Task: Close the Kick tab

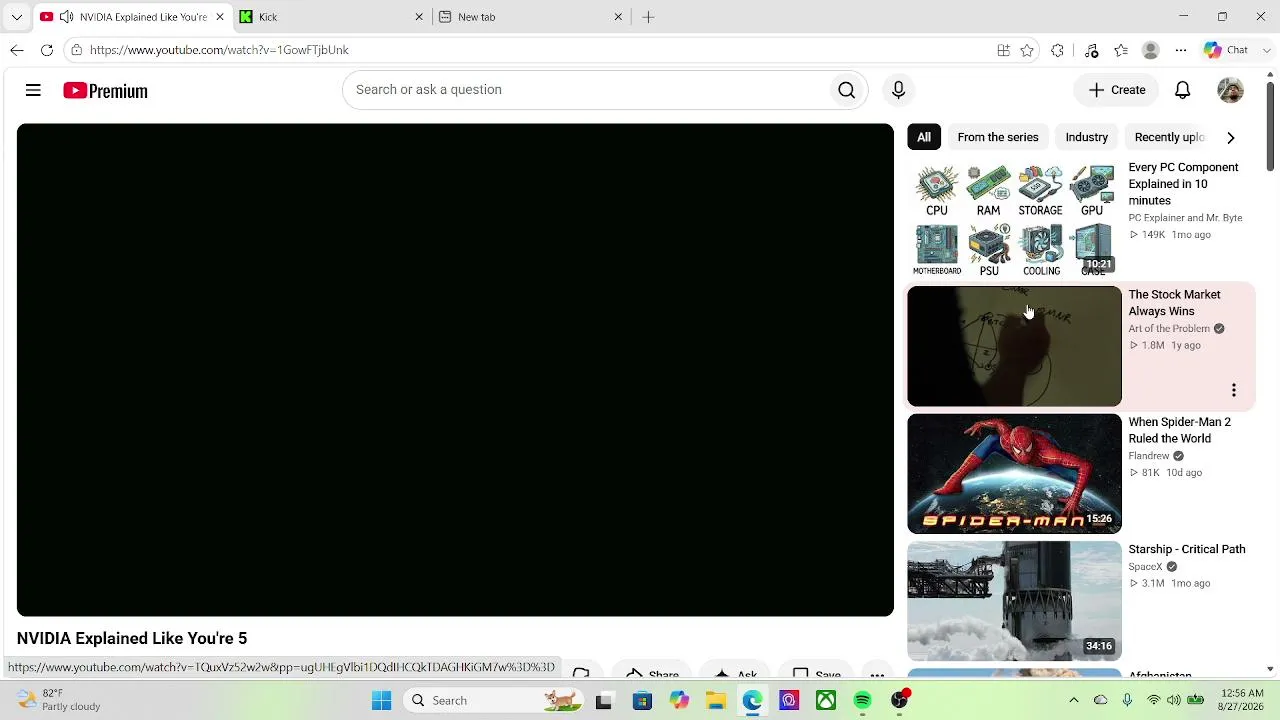Action: tap(420, 17)
